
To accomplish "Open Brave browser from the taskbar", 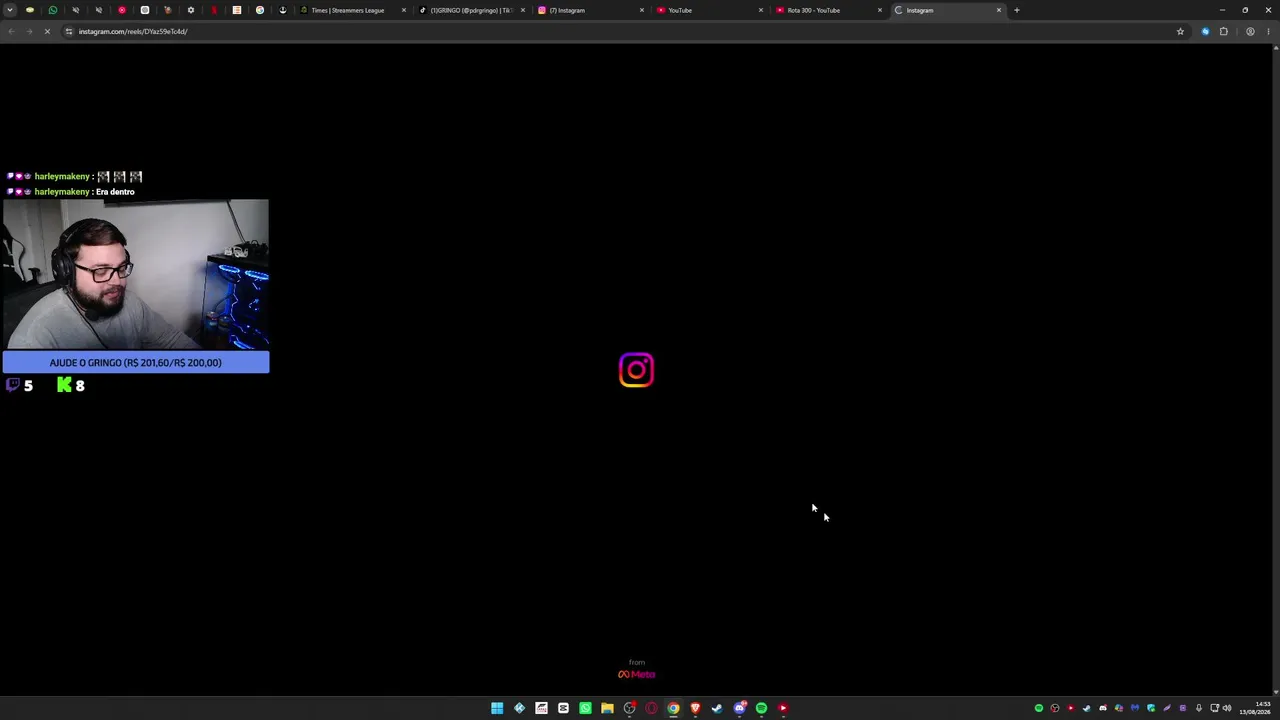I will [695, 708].
